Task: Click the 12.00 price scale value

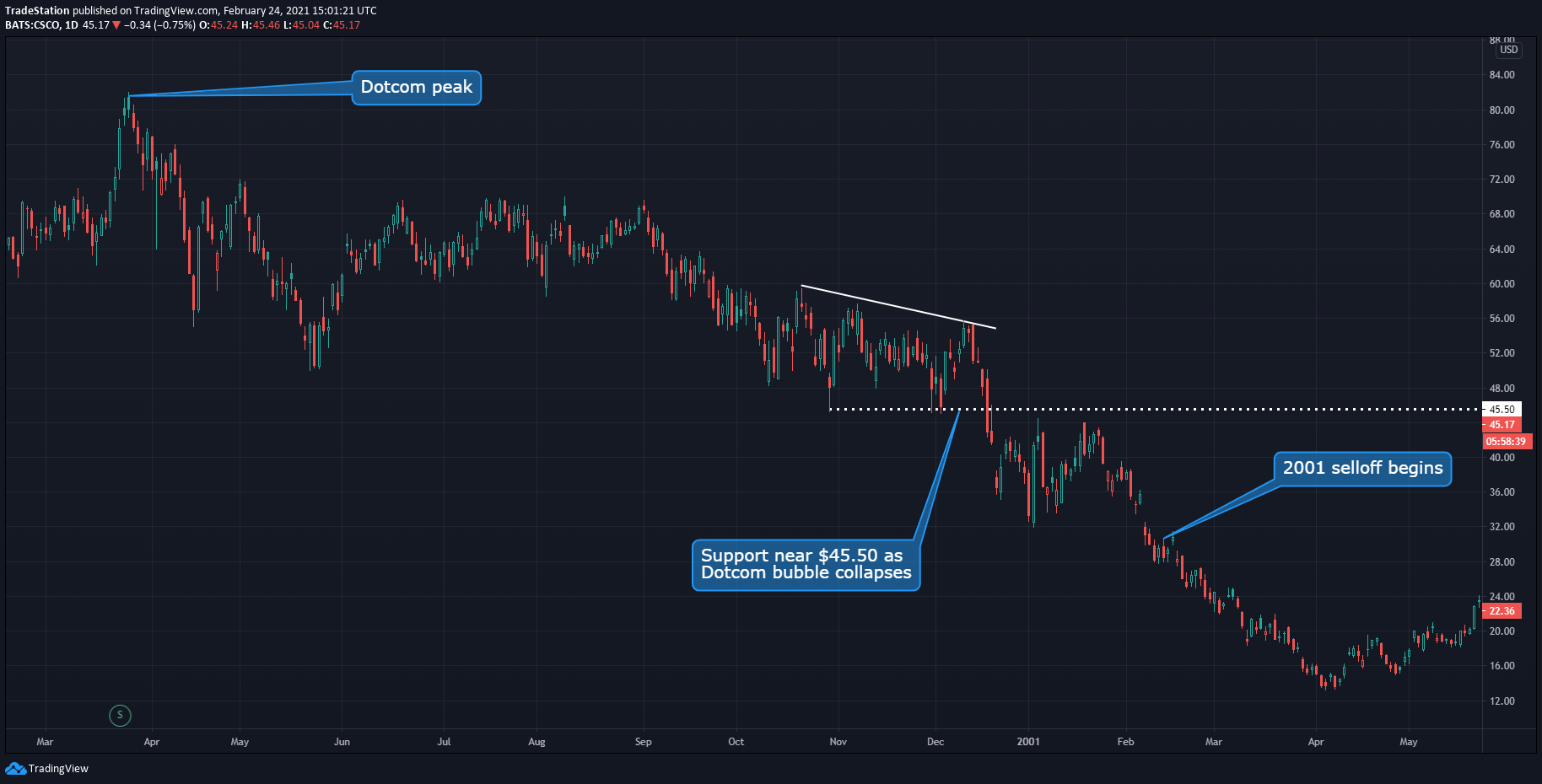Action: 1502,701
